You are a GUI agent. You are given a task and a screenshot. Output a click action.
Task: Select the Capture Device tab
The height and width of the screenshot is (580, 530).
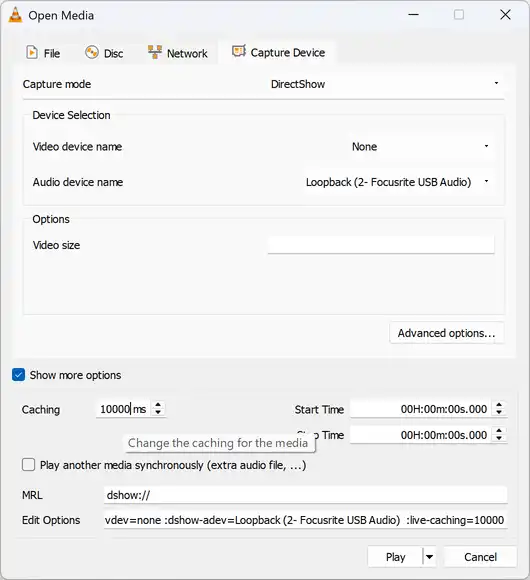coord(278,53)
